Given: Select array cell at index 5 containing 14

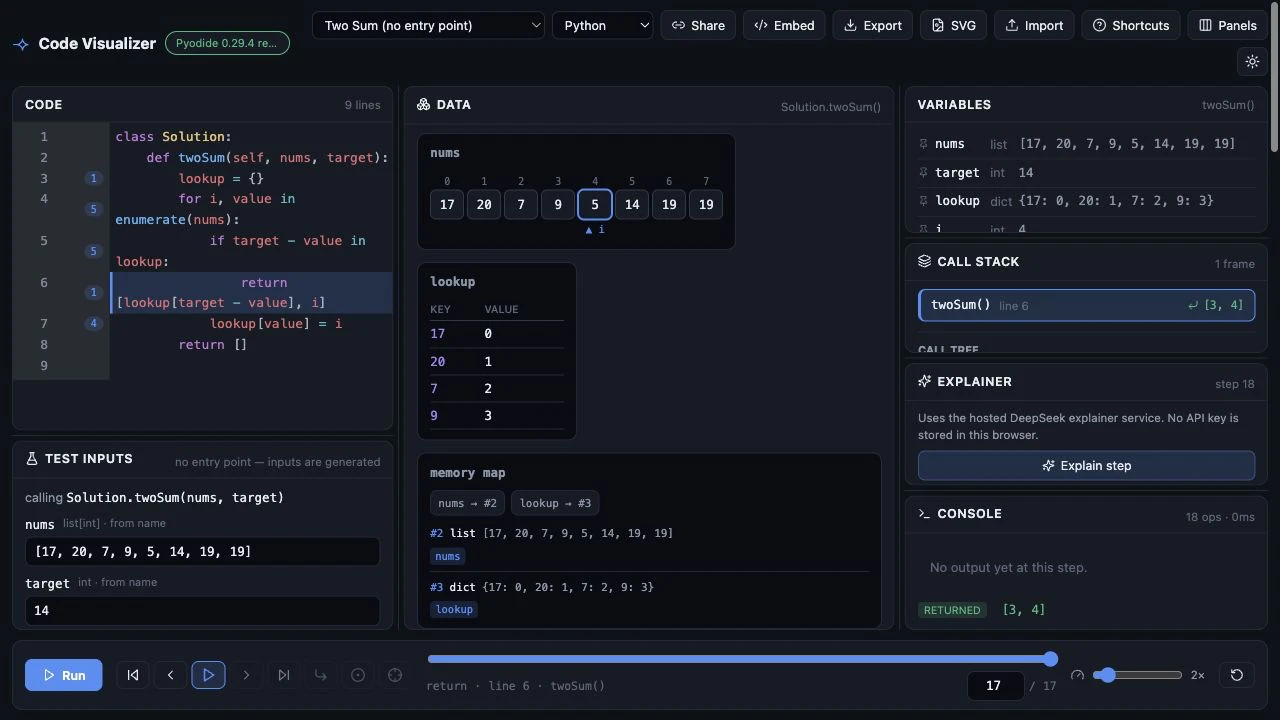Looking at the screenshot, I should coord(632,204).
